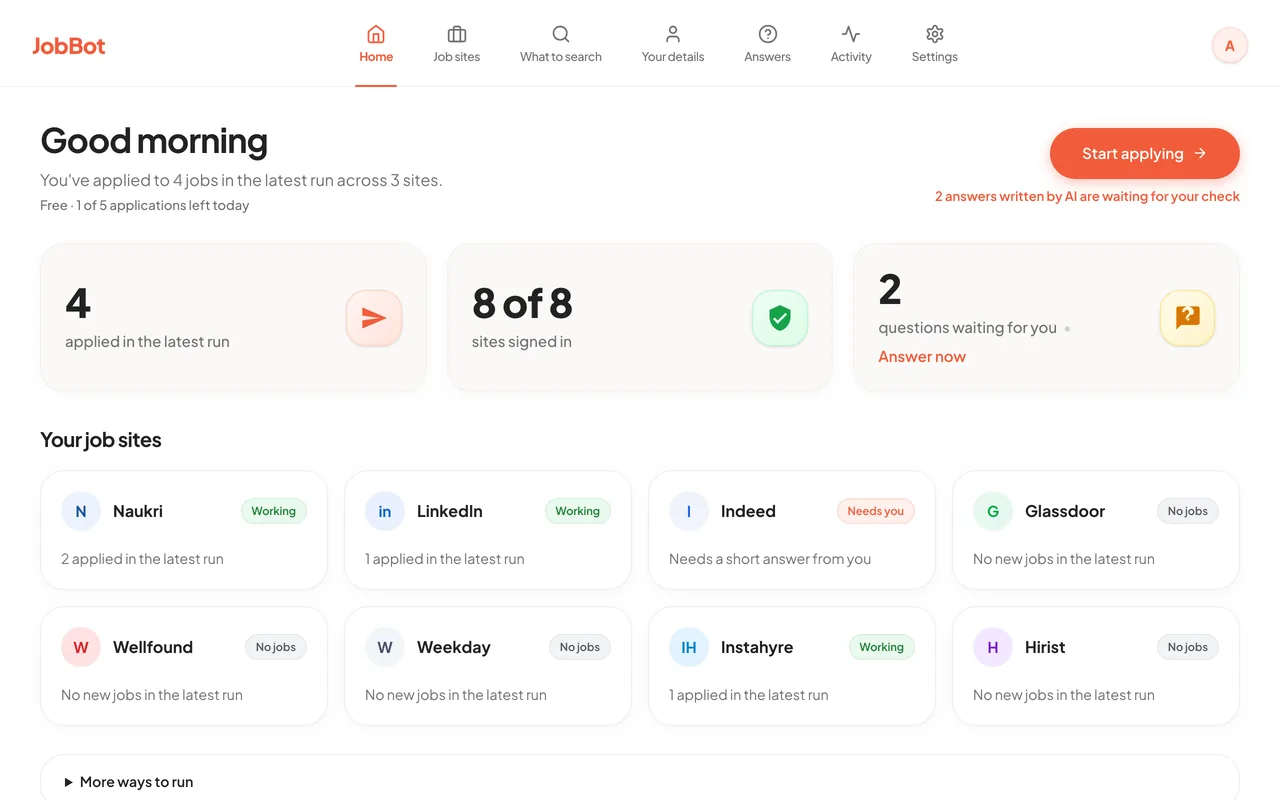This screenshot has height=800, width=1280.
Task: Open the Naukri N site icon
Action: tap(81, 511)
